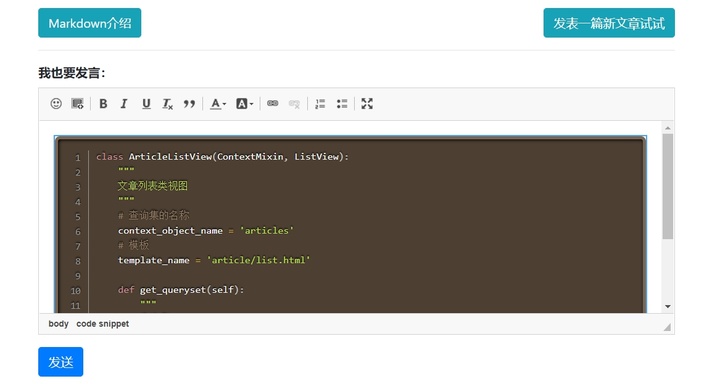
Task: Toggle bold formatting
Action: 103,104
